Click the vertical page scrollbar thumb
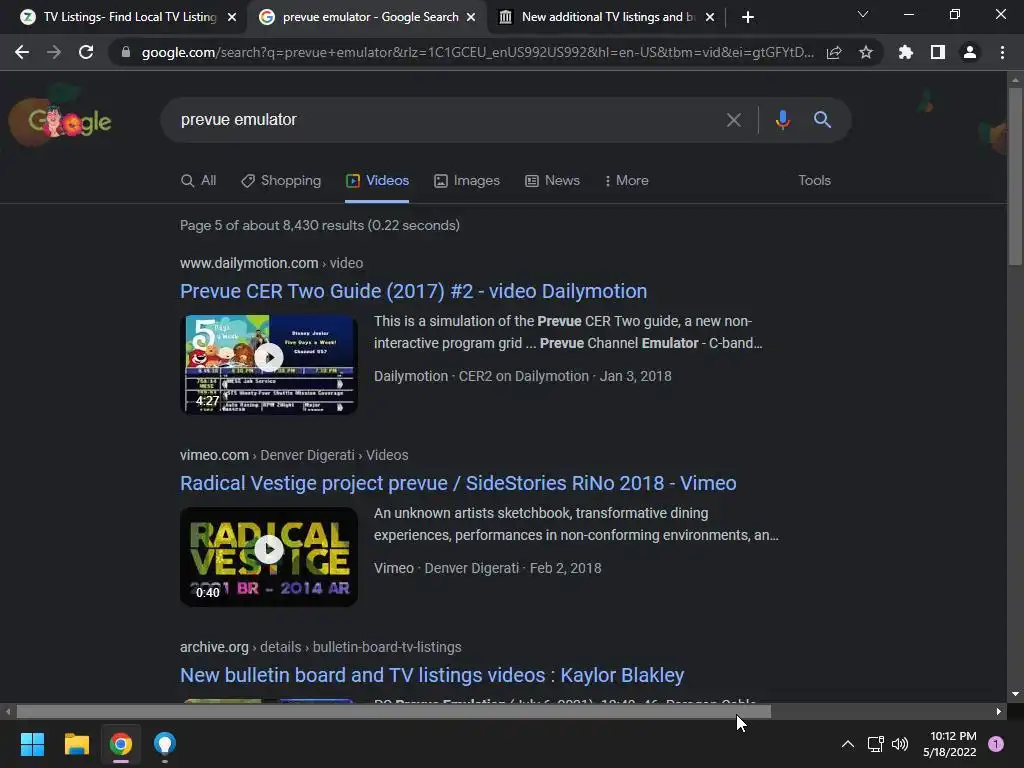Screen dimensions: 1024x768 click(1015, 175)
